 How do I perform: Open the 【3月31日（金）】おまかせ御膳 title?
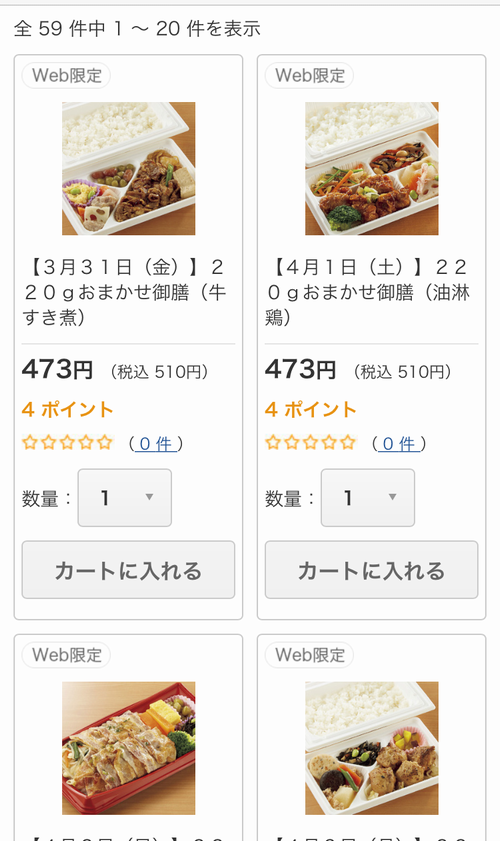click(128, 292)
